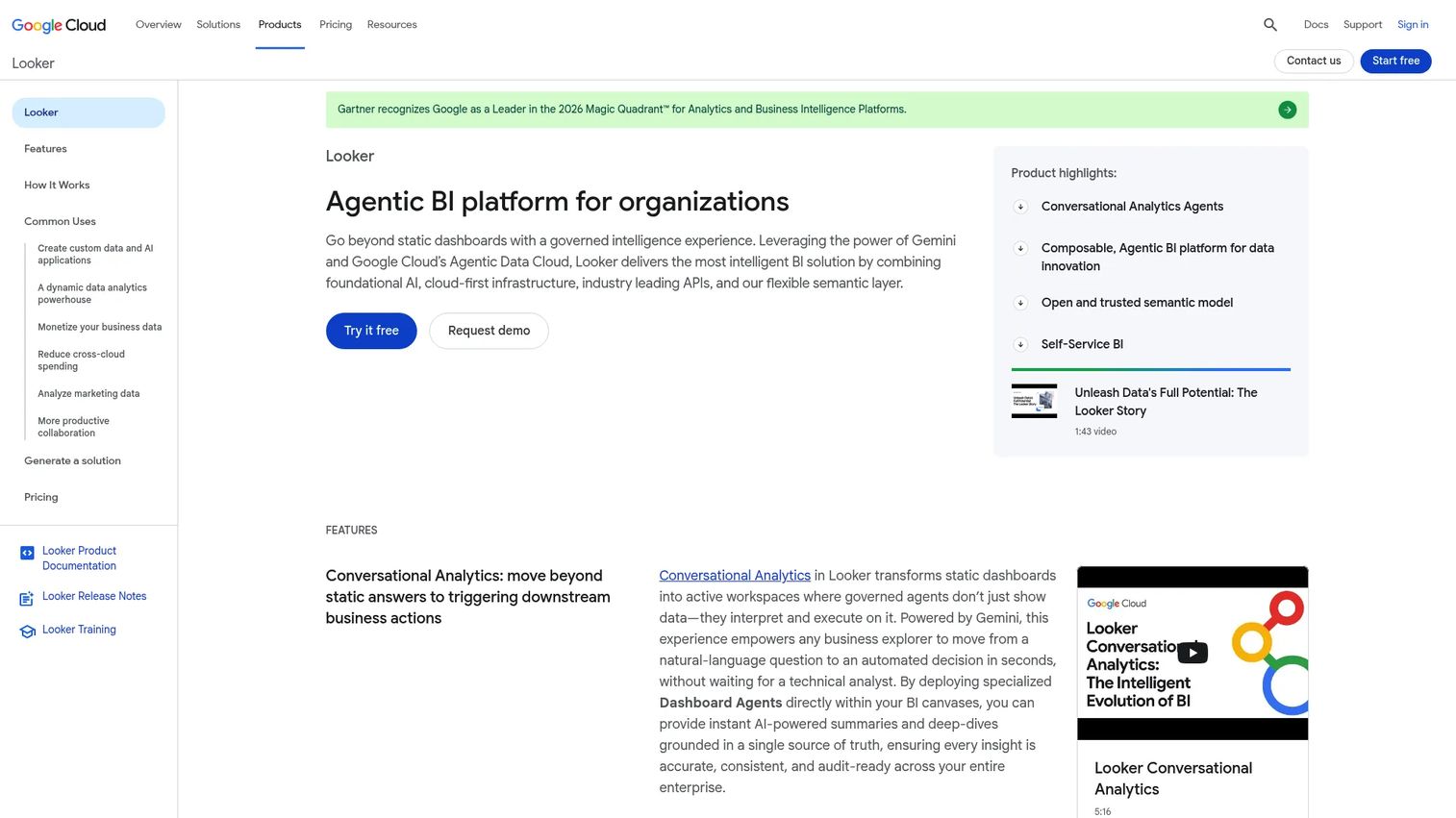Open More productive collaboration
Viewport: 1456px width, 818px height.
pos(73,427)
